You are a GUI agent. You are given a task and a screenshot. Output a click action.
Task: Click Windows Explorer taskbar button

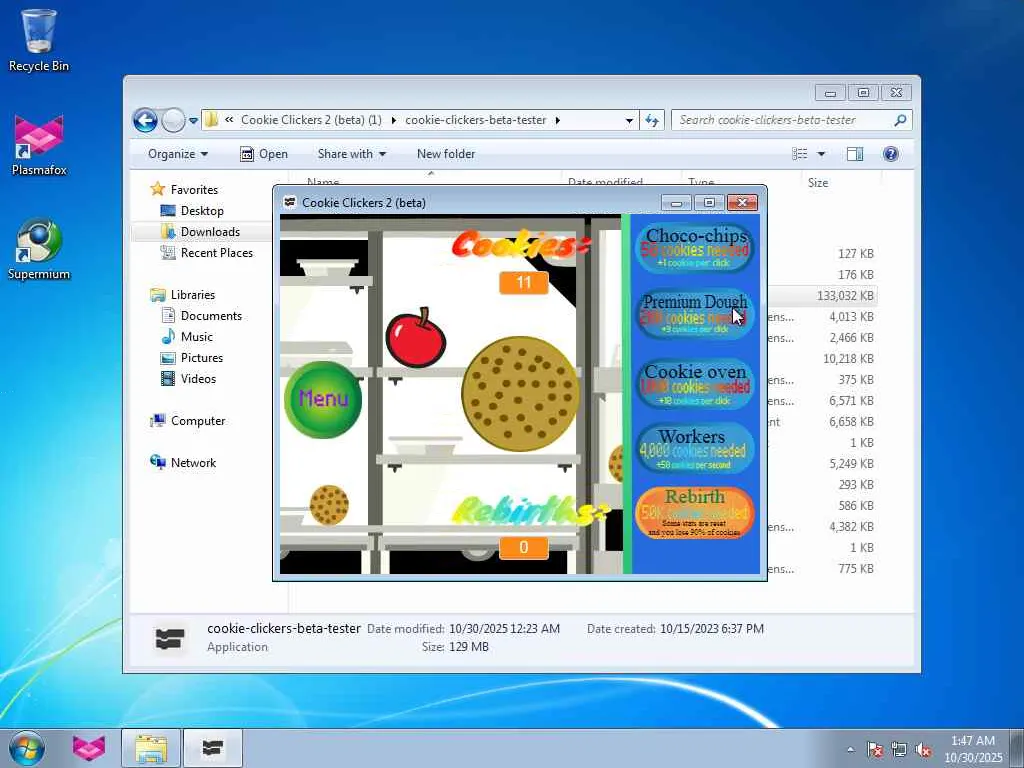pyautogui.click(x=151, y=748)
